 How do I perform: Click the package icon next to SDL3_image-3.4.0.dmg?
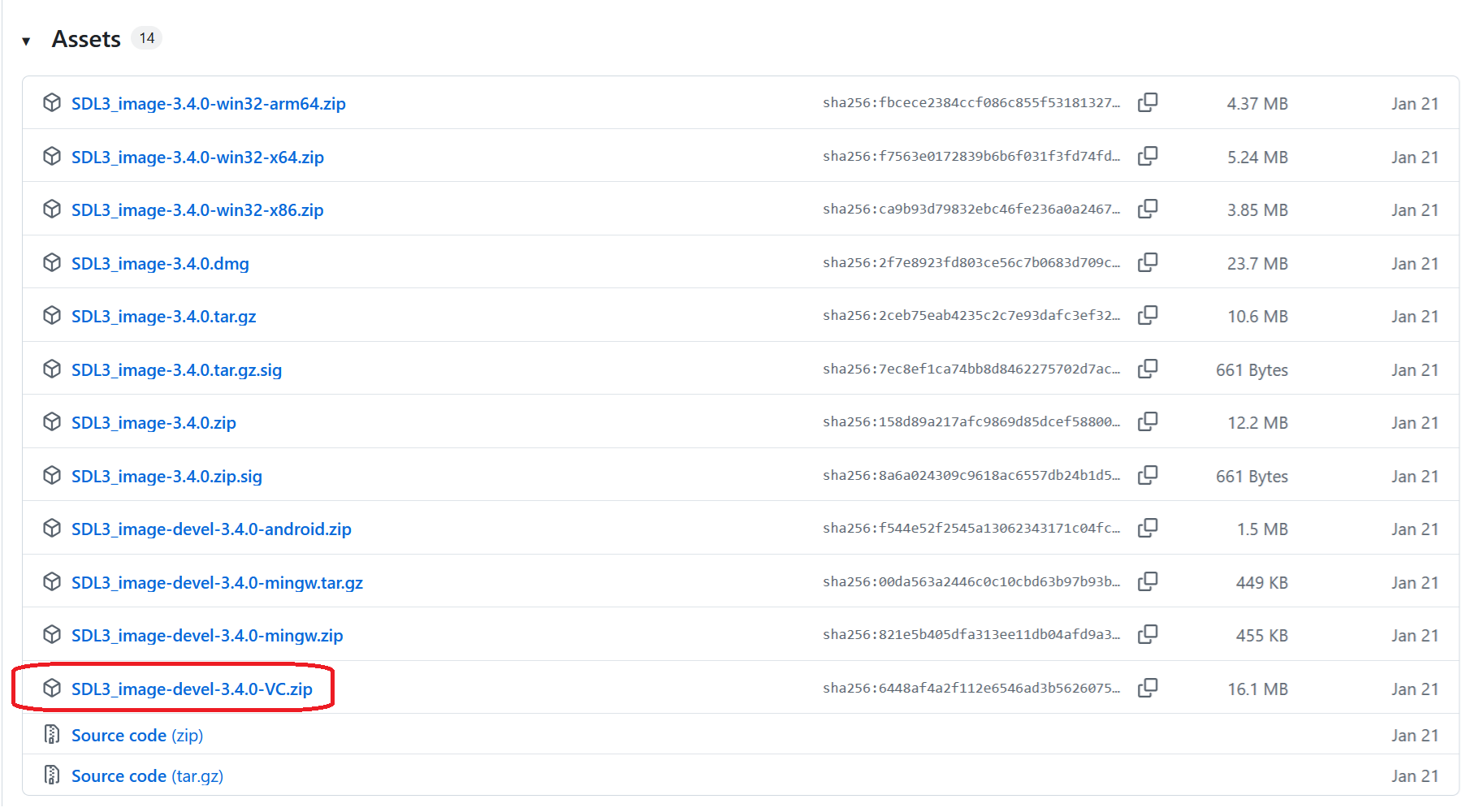(51, 262)
